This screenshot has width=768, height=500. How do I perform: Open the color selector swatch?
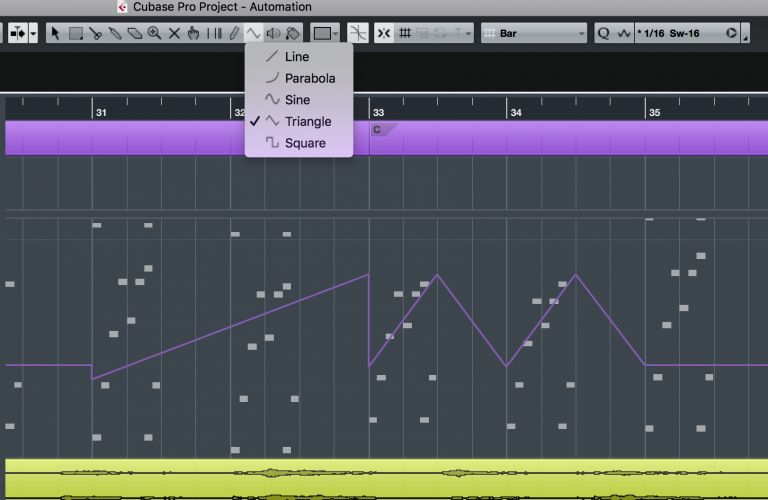coord(322,33)
